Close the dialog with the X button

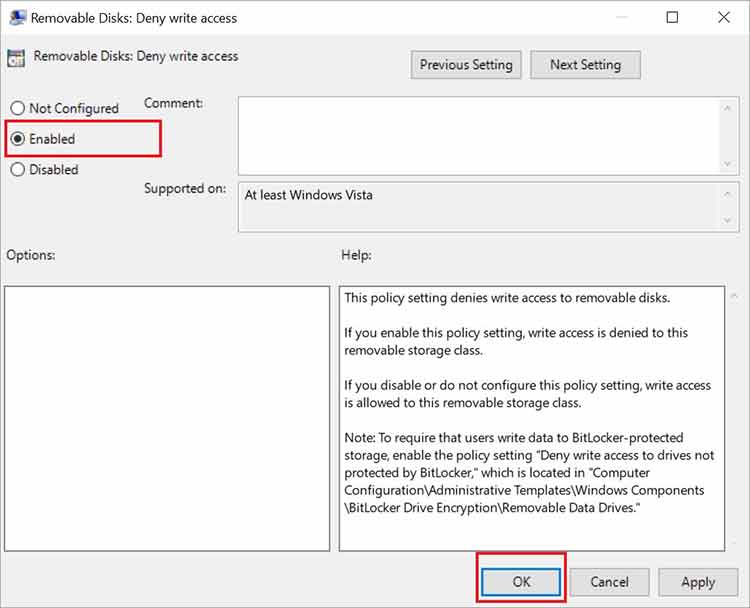pyautogui.click(x=724, y=18)
